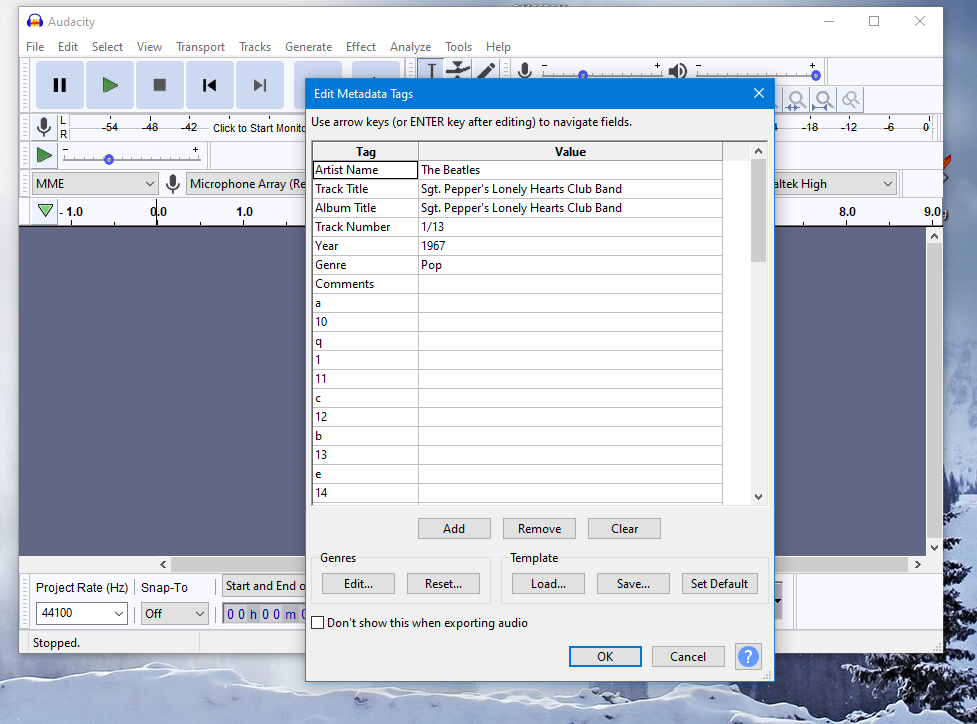The image size is (977, 724).
Task: Adjust the playback volume slider
Action: point(815,72)
